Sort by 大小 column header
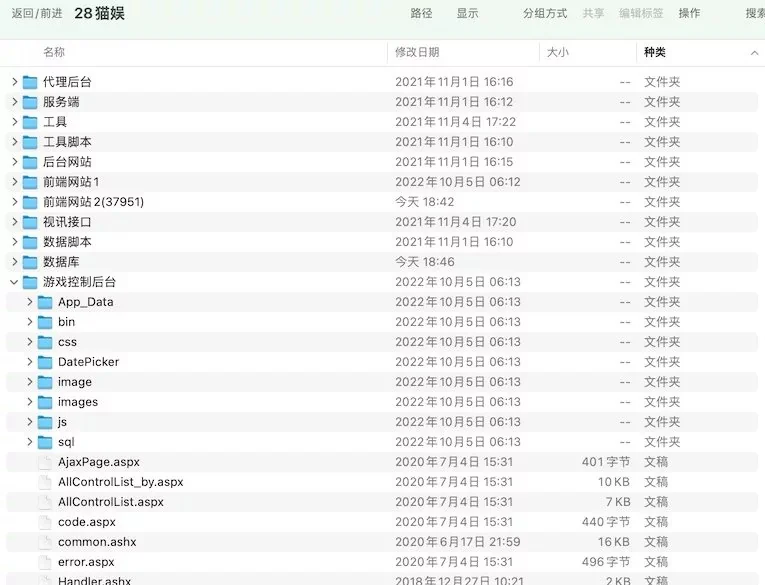The height and width of the screenshot is (585, 765). (x=557, y=52)
